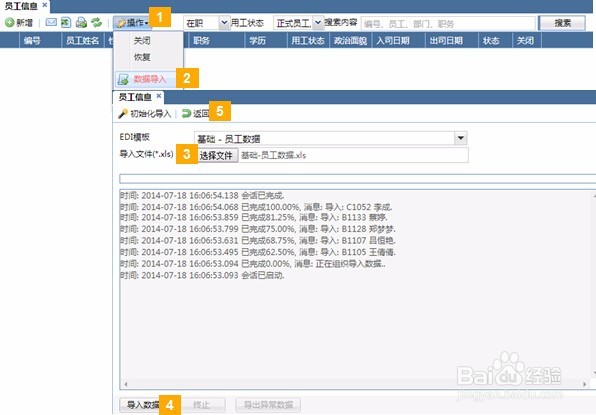Select 恢复 in the 操作 menu

(142, 57)
